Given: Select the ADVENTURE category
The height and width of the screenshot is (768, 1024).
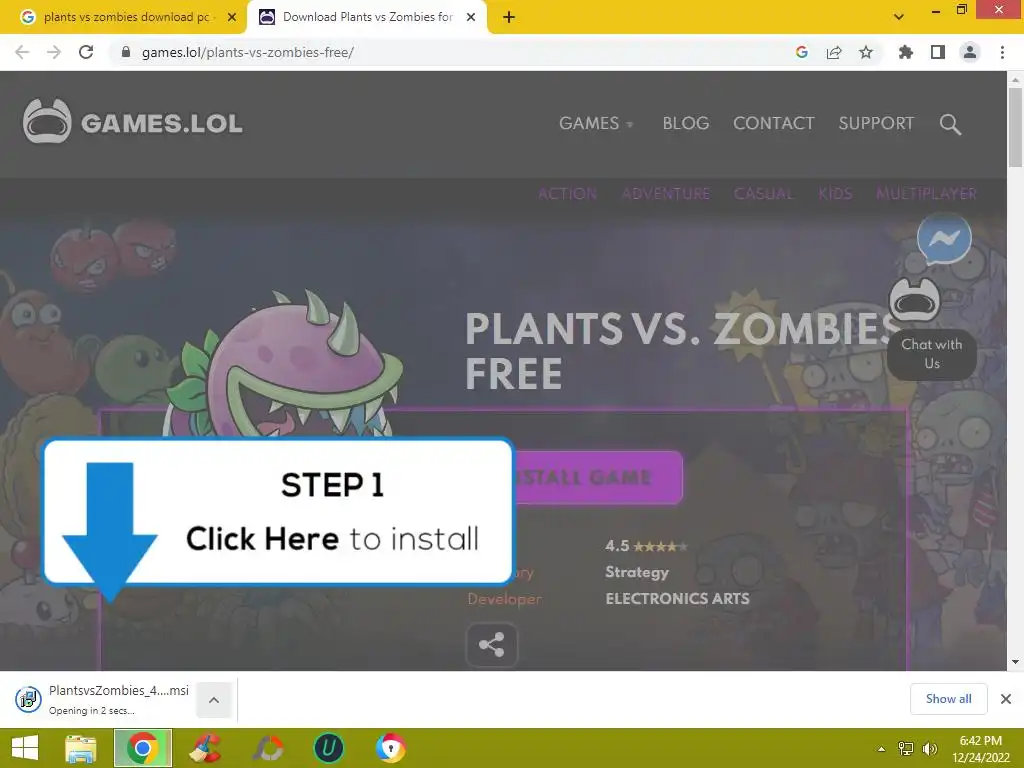Looking at the screenshot, I should click(665, 193).
